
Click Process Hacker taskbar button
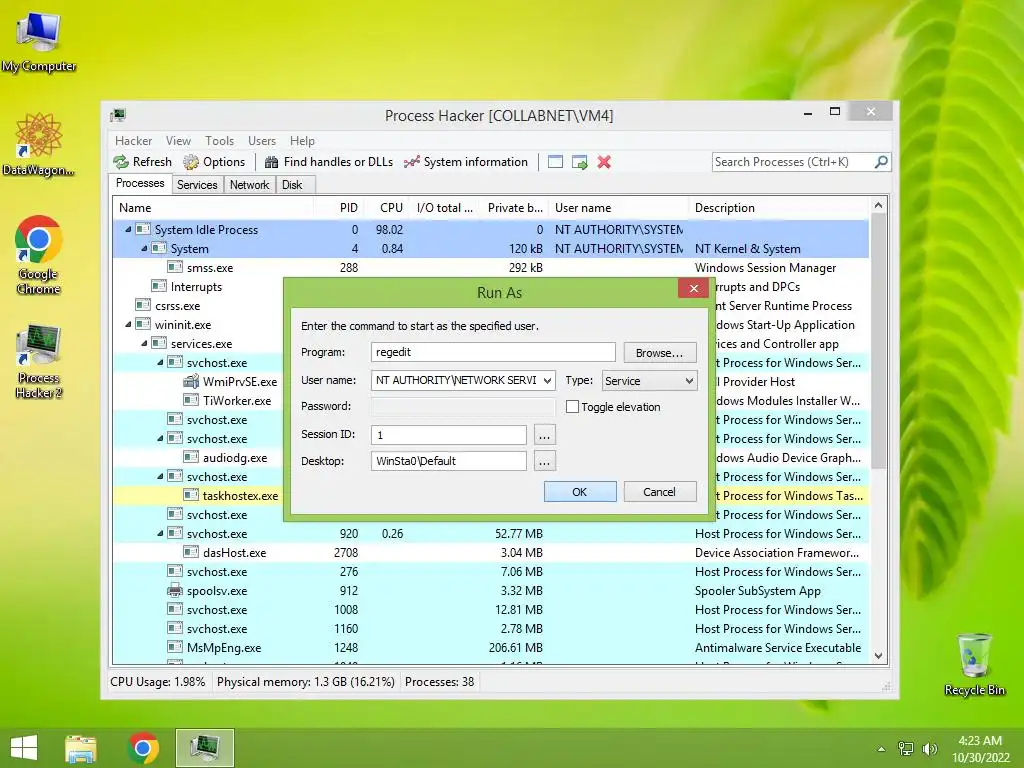point(204,748)
